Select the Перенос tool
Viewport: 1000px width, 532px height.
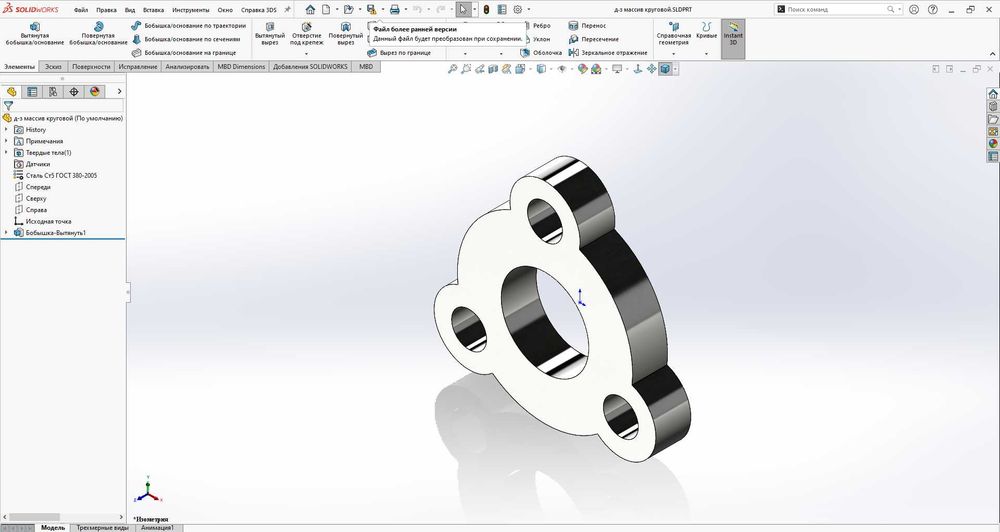[587, 26]
